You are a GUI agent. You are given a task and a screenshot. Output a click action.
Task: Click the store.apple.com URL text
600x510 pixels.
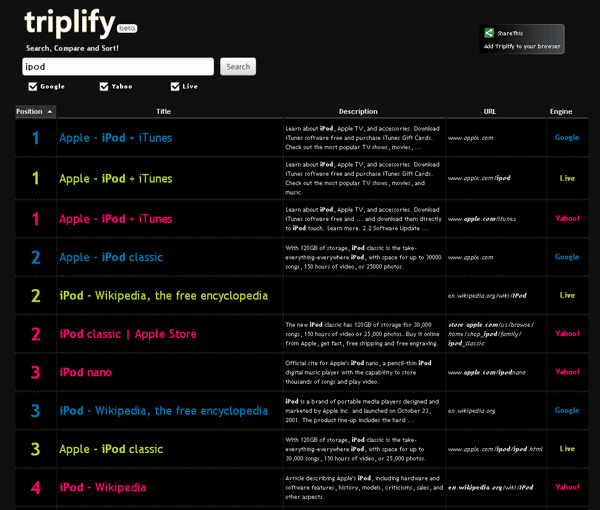491,334
